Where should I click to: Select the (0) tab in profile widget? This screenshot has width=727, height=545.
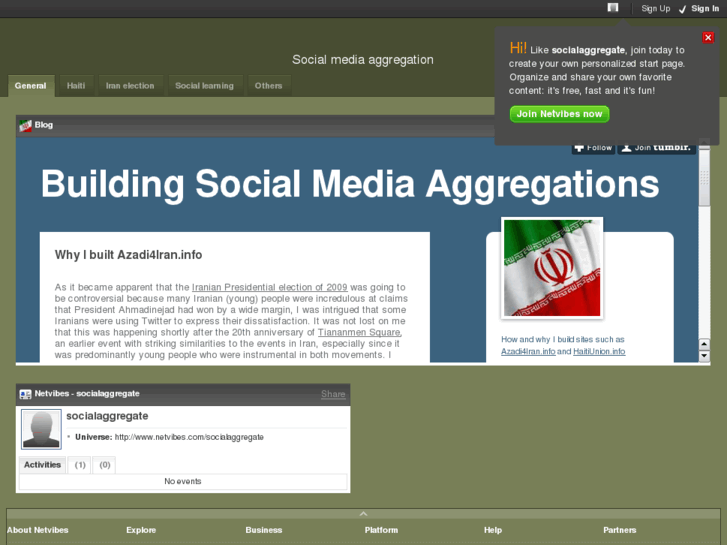click(104, 465)
